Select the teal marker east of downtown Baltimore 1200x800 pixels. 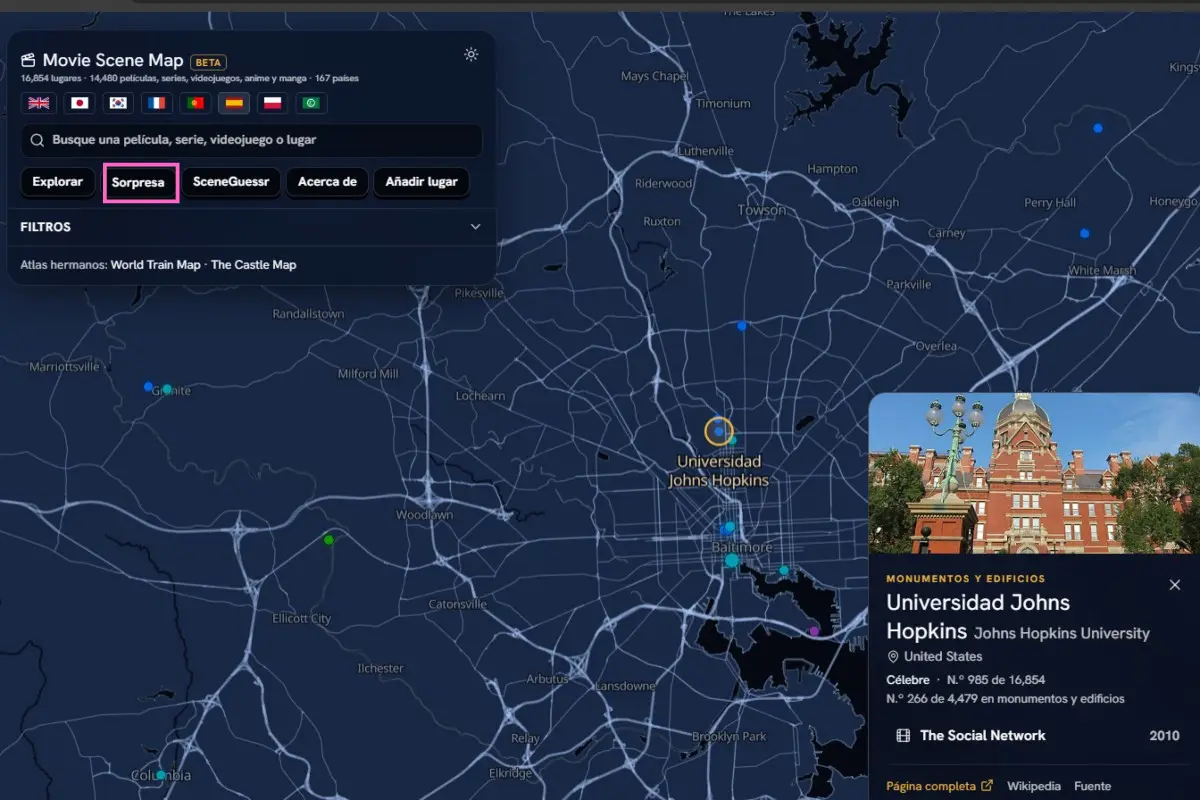(x=784, y=571)
